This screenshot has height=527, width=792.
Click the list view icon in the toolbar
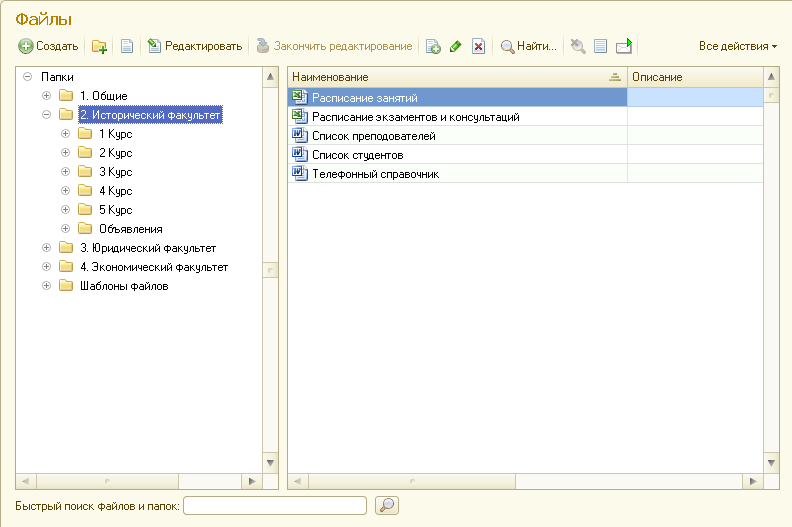600,46
